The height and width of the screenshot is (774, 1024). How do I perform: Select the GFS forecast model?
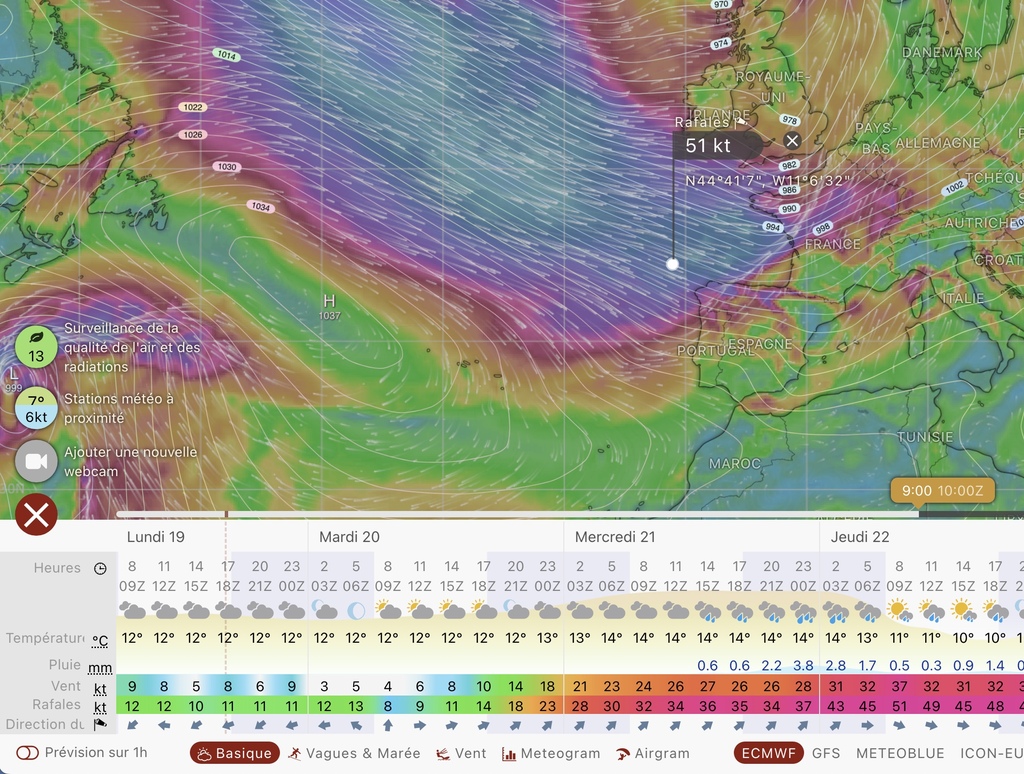(x=826, y=753)
